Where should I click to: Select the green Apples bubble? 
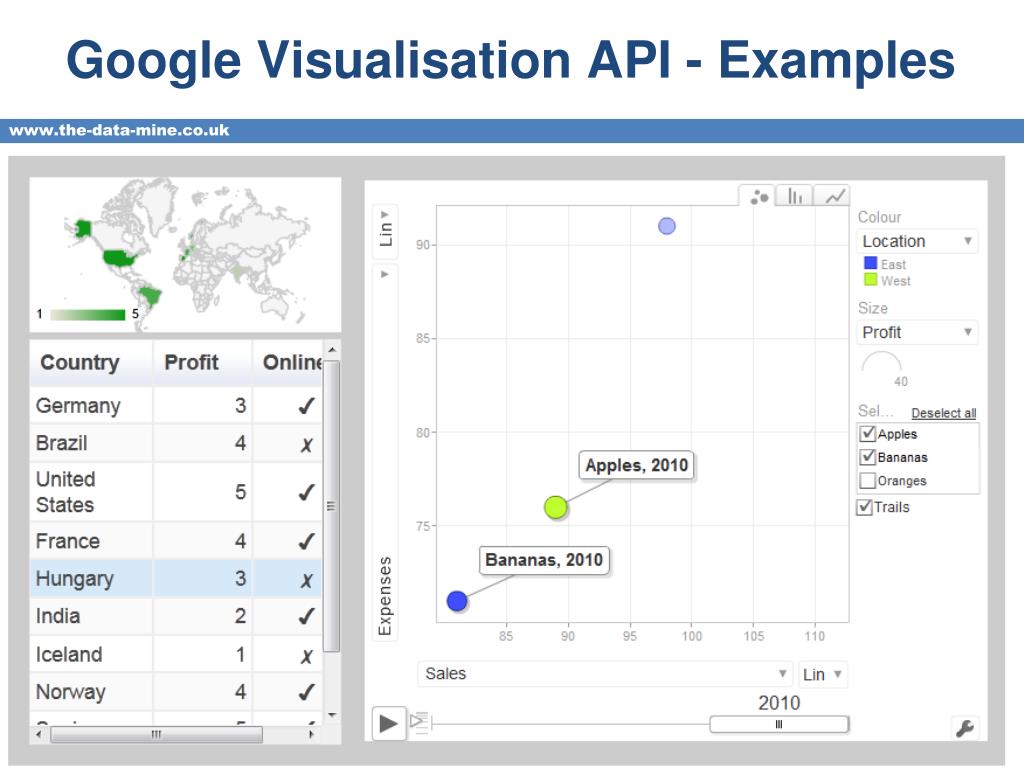tap(556, 507)
